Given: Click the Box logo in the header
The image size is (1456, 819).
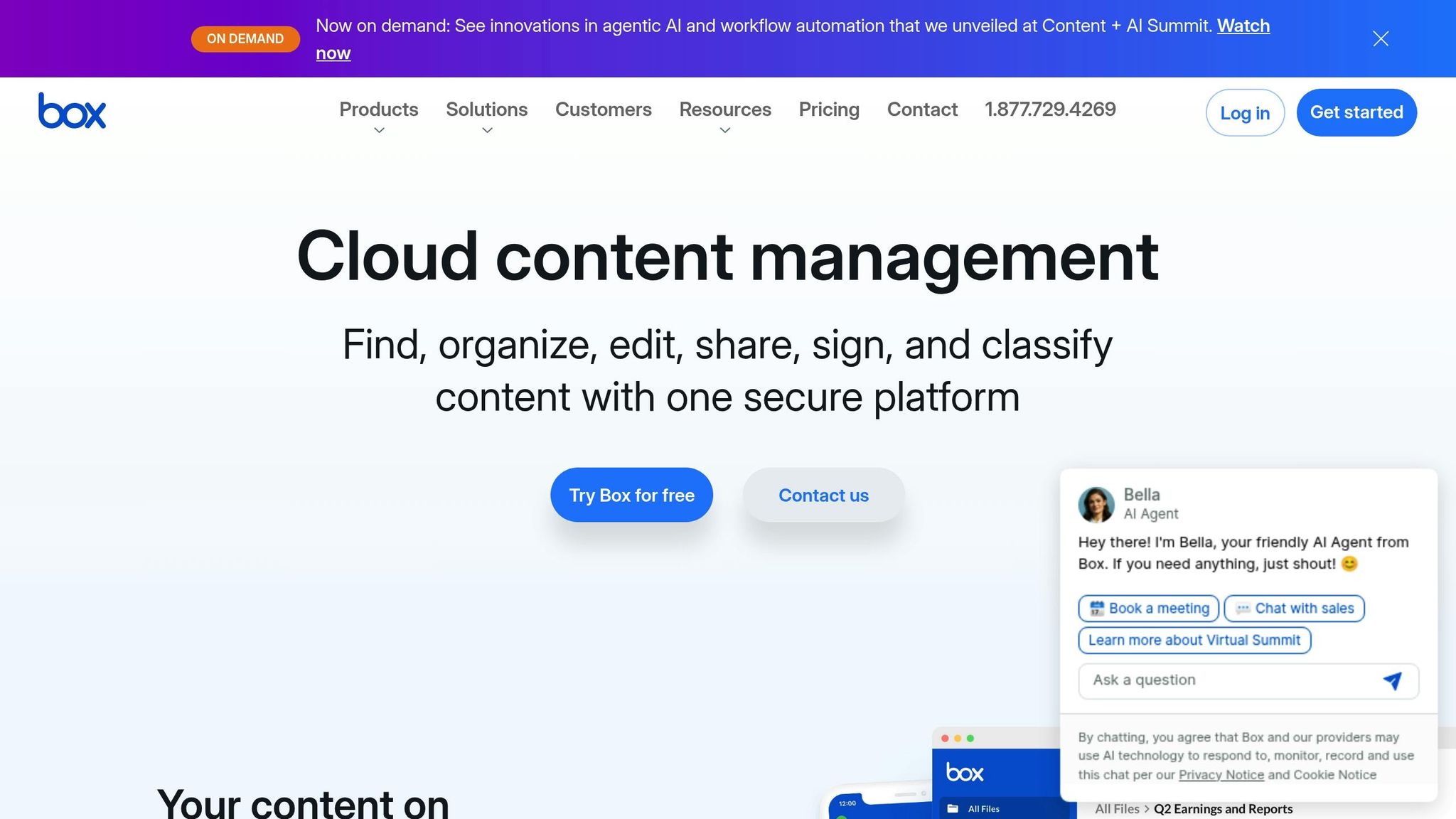Looking at the screenshot, I should 72,111.
